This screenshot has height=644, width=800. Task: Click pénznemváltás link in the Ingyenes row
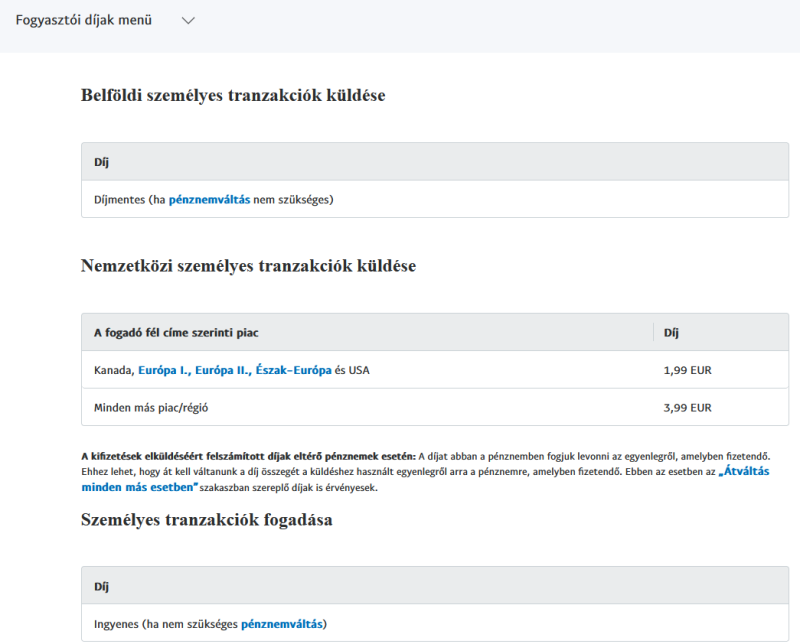tap(282, 624)
